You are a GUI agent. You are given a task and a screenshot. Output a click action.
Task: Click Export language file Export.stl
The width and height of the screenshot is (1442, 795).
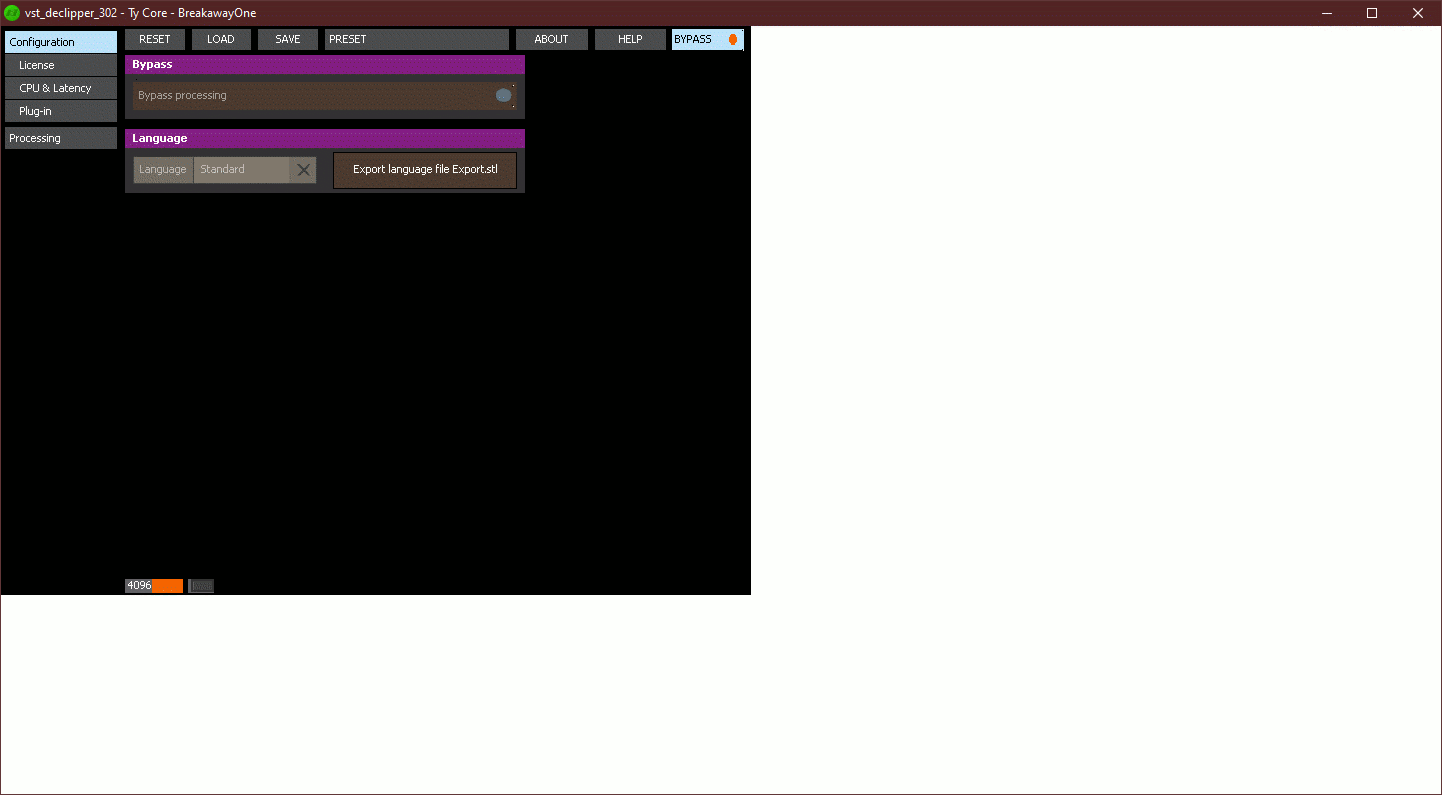click(x=425, y=170)
